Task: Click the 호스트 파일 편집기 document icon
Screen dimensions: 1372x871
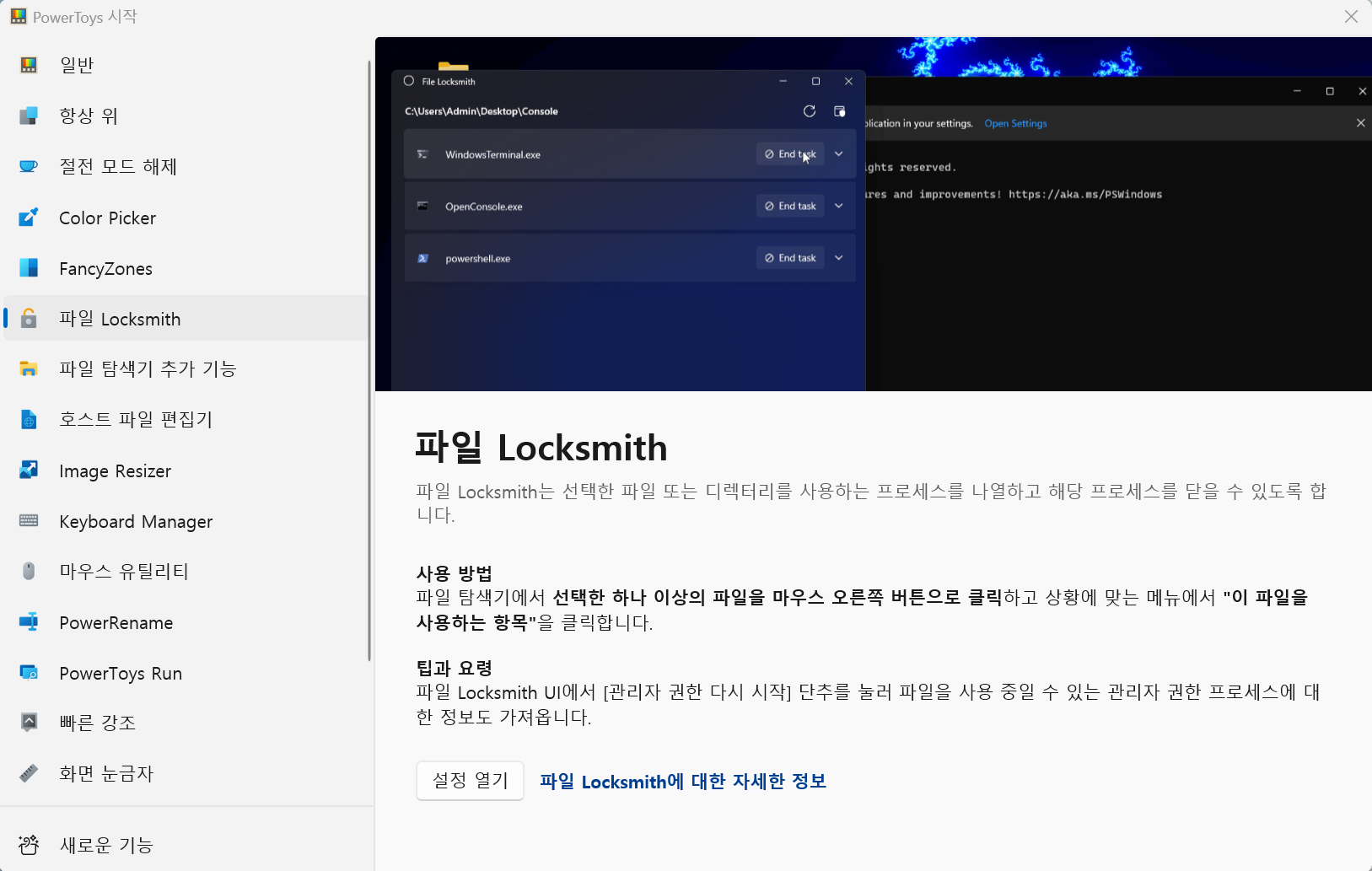Action: (x=29, y=419)
